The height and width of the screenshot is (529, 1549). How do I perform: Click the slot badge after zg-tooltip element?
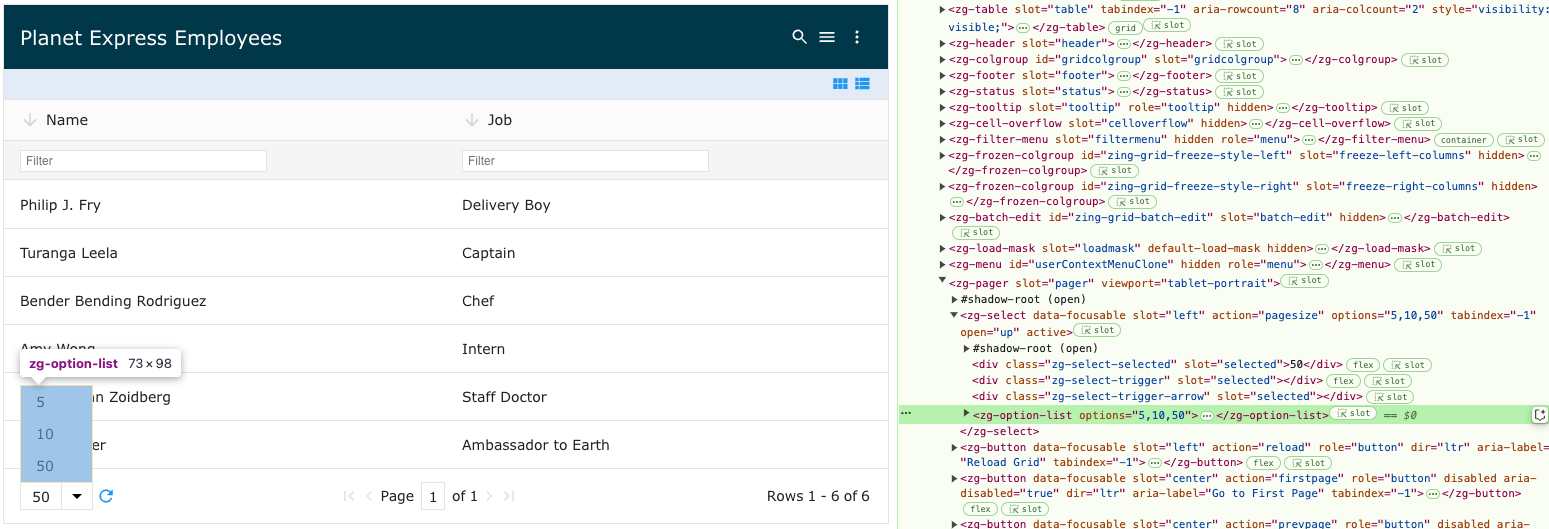click(1405, 108)
